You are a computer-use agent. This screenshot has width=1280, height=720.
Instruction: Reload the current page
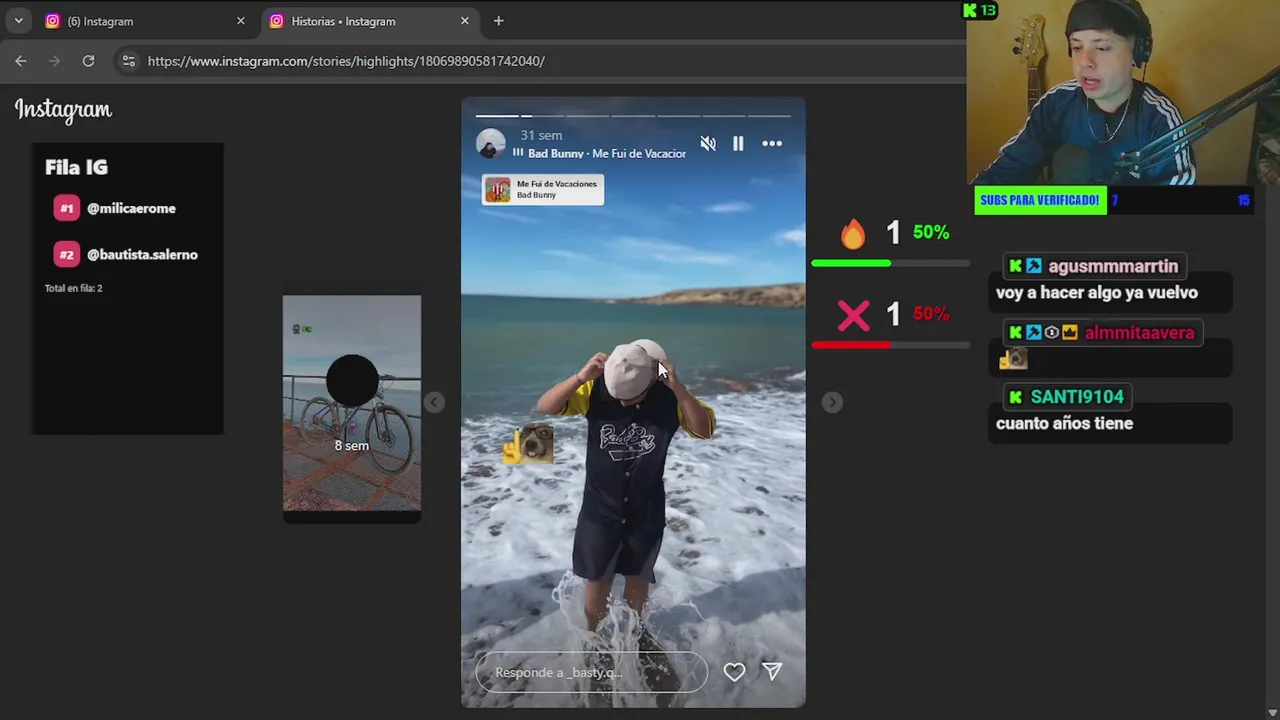(88, 61)
